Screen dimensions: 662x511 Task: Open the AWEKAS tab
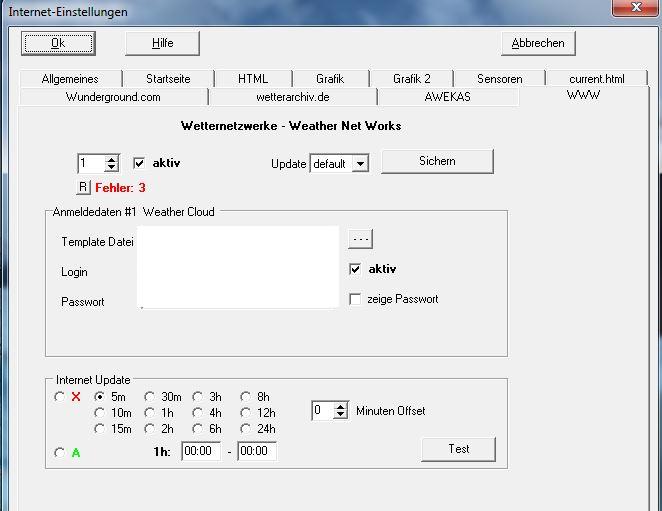pos(447,97)
